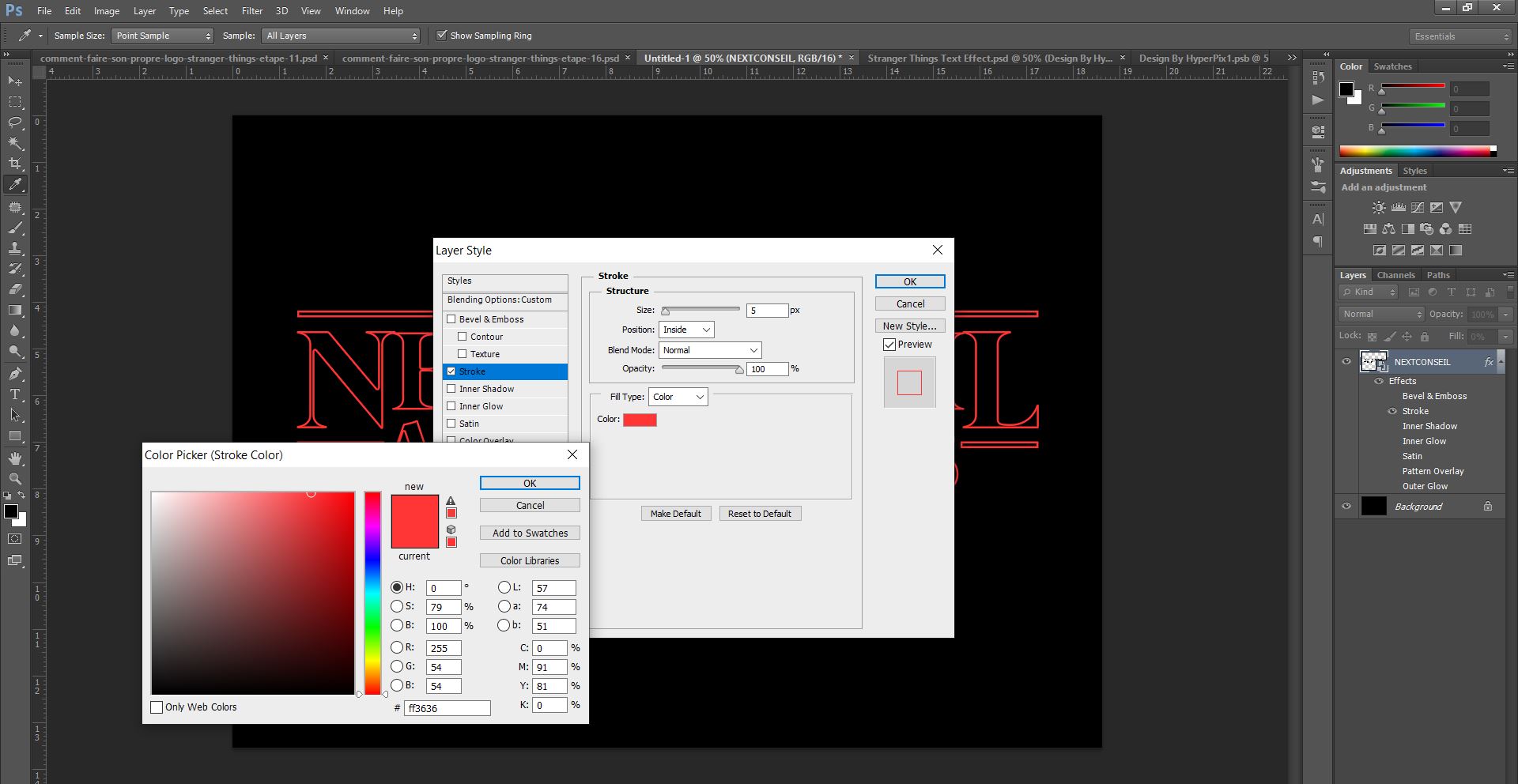Viewport: 1518px width, 784px height.
Task: Open the Paragraph panel icon
Action: 1318,242
